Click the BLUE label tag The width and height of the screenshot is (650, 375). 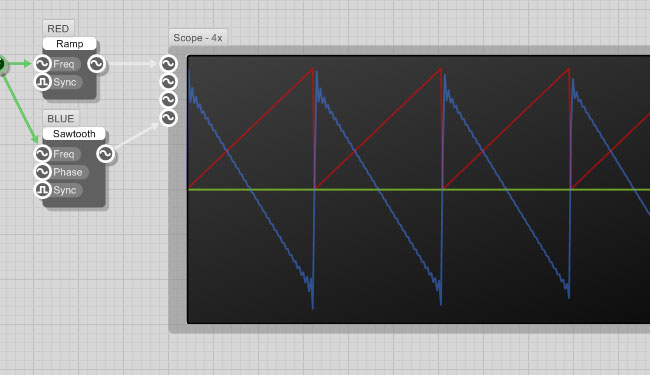61,119
